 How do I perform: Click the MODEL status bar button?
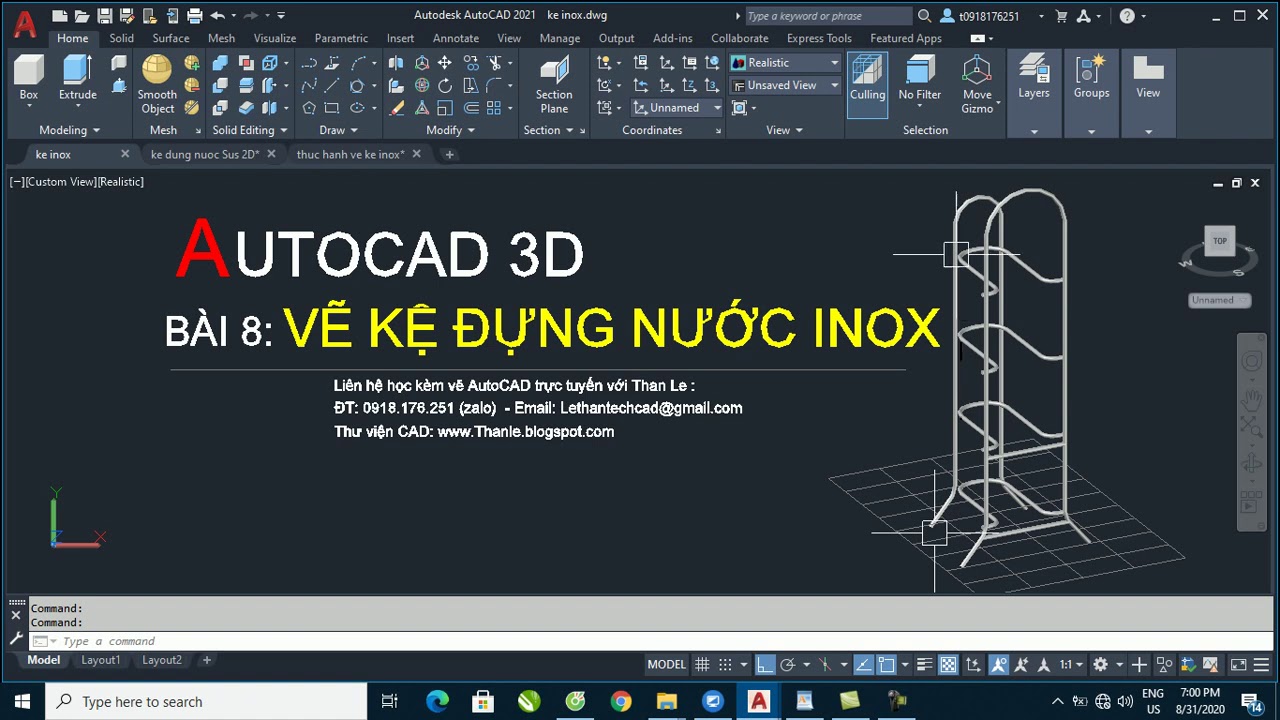tap(666, 665)
